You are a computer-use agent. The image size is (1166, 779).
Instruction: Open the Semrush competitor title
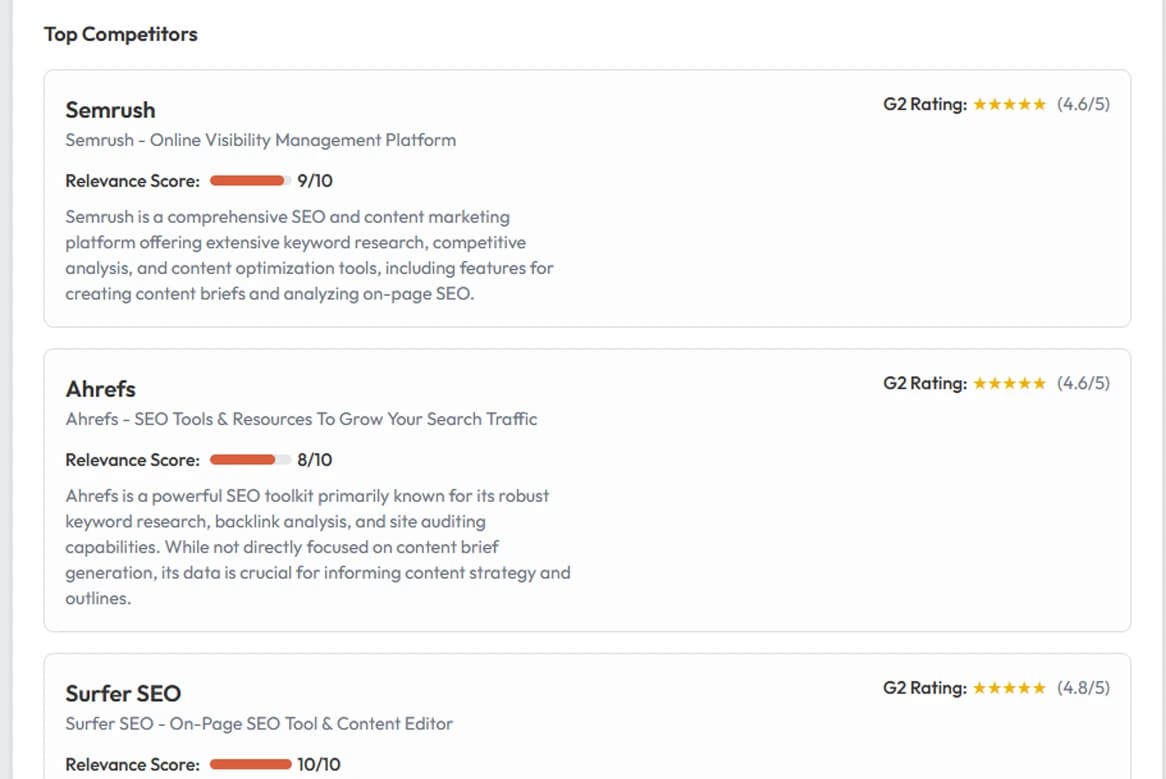click(x=110, y=110)
